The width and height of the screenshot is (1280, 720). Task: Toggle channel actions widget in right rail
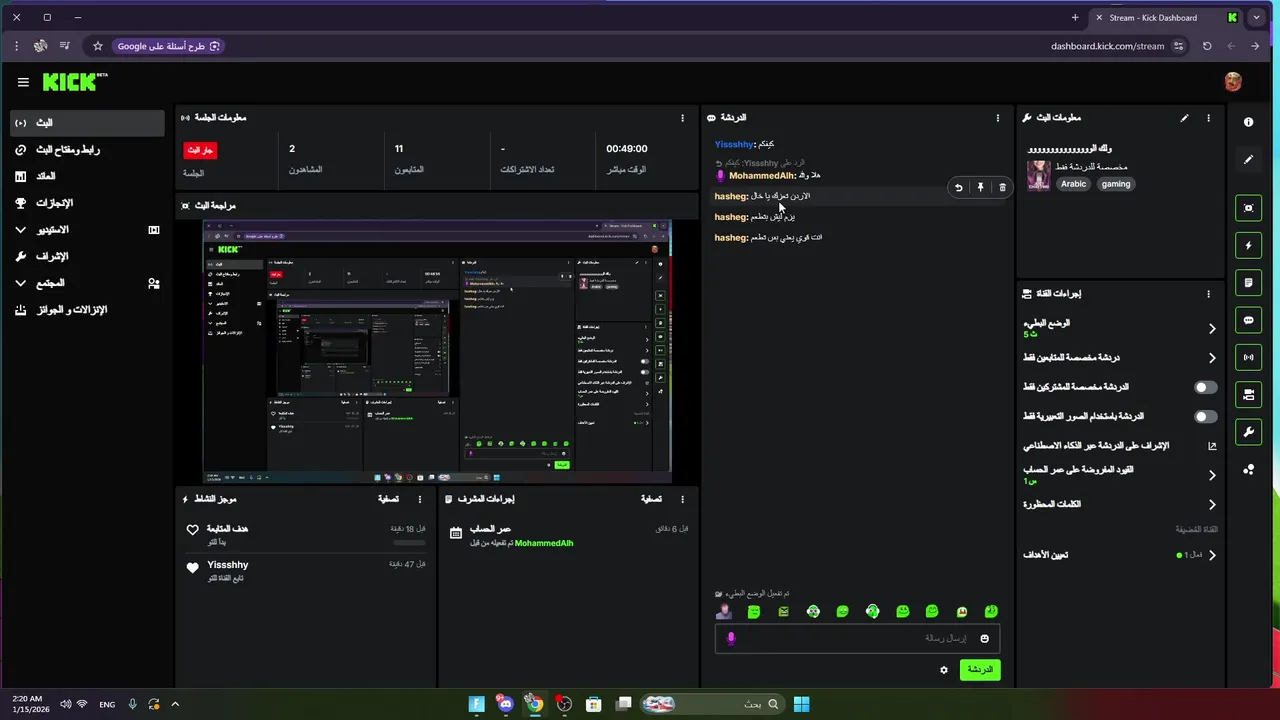pos(1248,395)
